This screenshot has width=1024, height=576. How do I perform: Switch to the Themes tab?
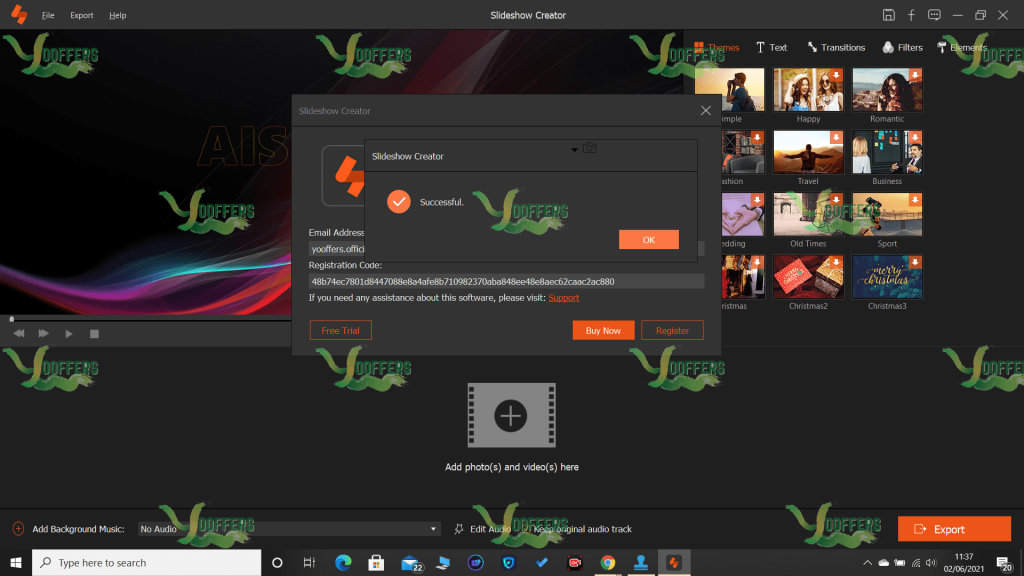coord(716,47)
